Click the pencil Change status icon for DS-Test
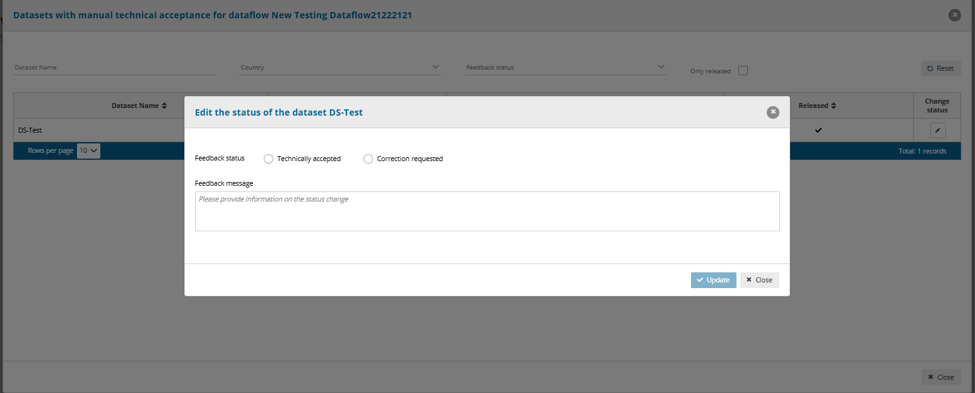Image resolution: width=975 pixels, height=393 pixels. 937,130
